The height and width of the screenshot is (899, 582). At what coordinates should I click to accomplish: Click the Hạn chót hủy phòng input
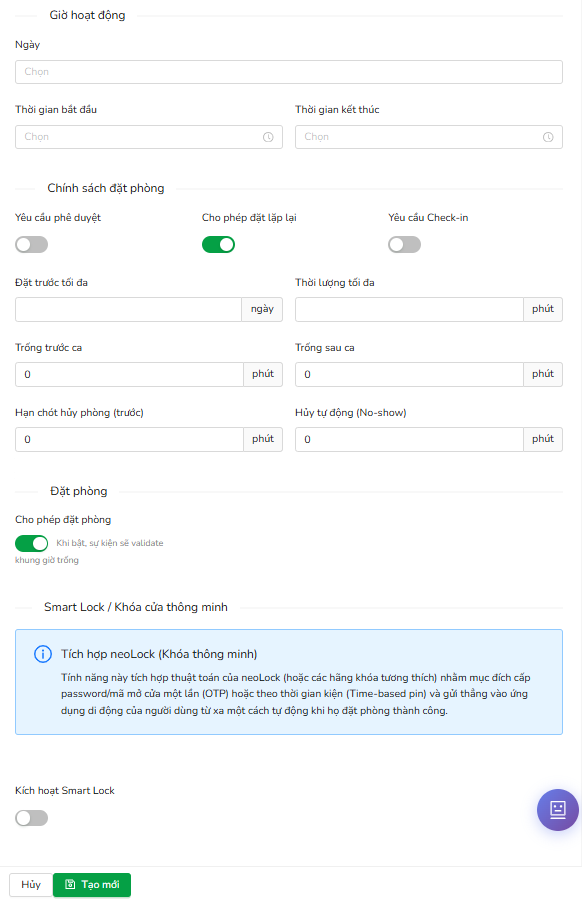pyautogui.click(x=130, y=439)
